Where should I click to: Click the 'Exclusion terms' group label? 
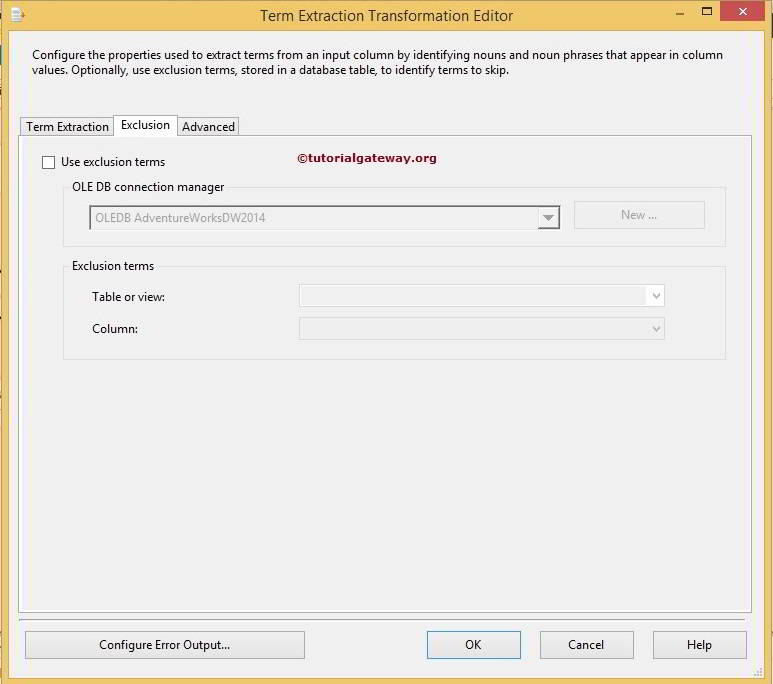113,266
